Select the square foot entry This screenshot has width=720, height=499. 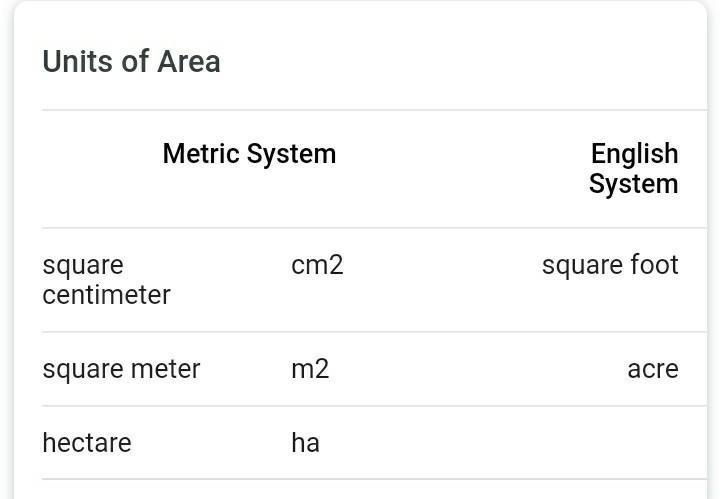[610, 265]
